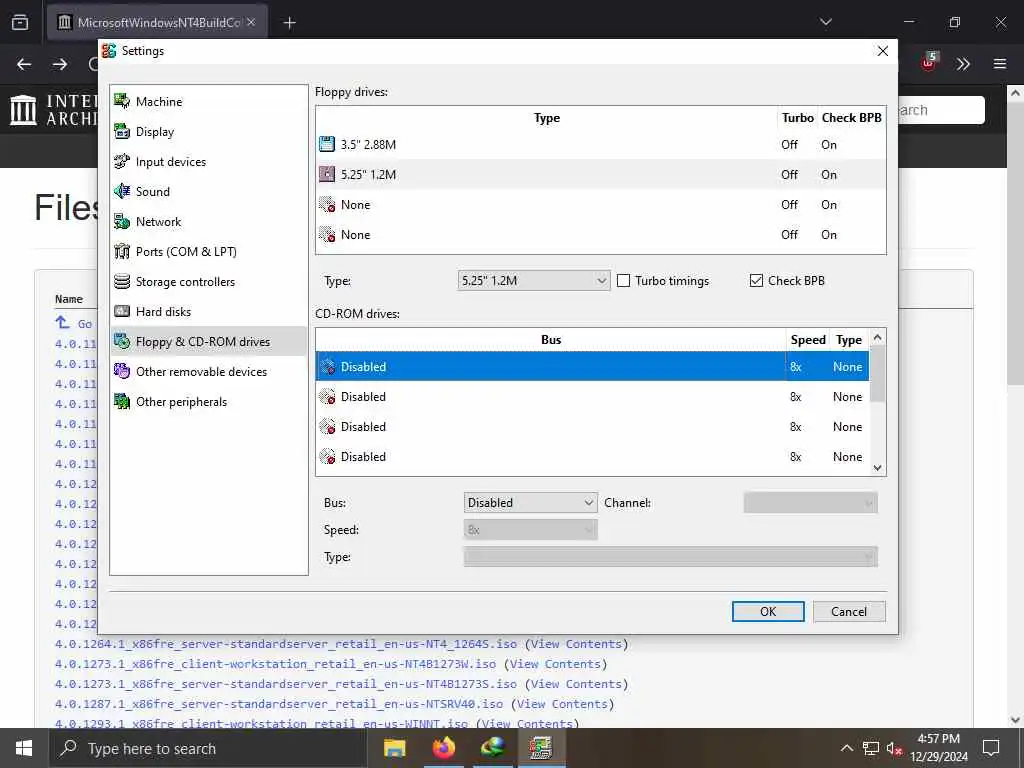The height and width of the screenshot is (768, 1024).
Task: Click the highlighted Disabled CD-ROM icon
Action: click(327, 366)
